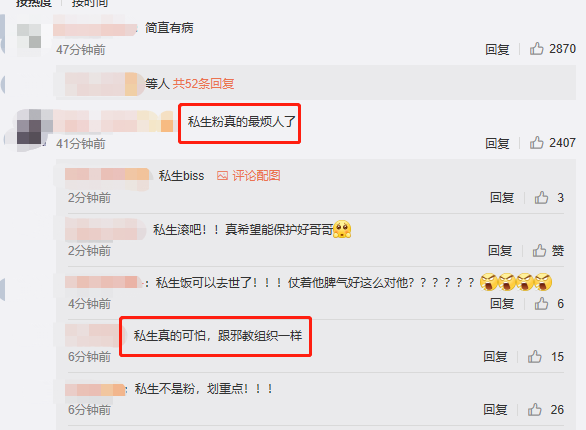Reply to 私生饭可以去世了 comment
The image size is (586, 430).
pos(502,304)
